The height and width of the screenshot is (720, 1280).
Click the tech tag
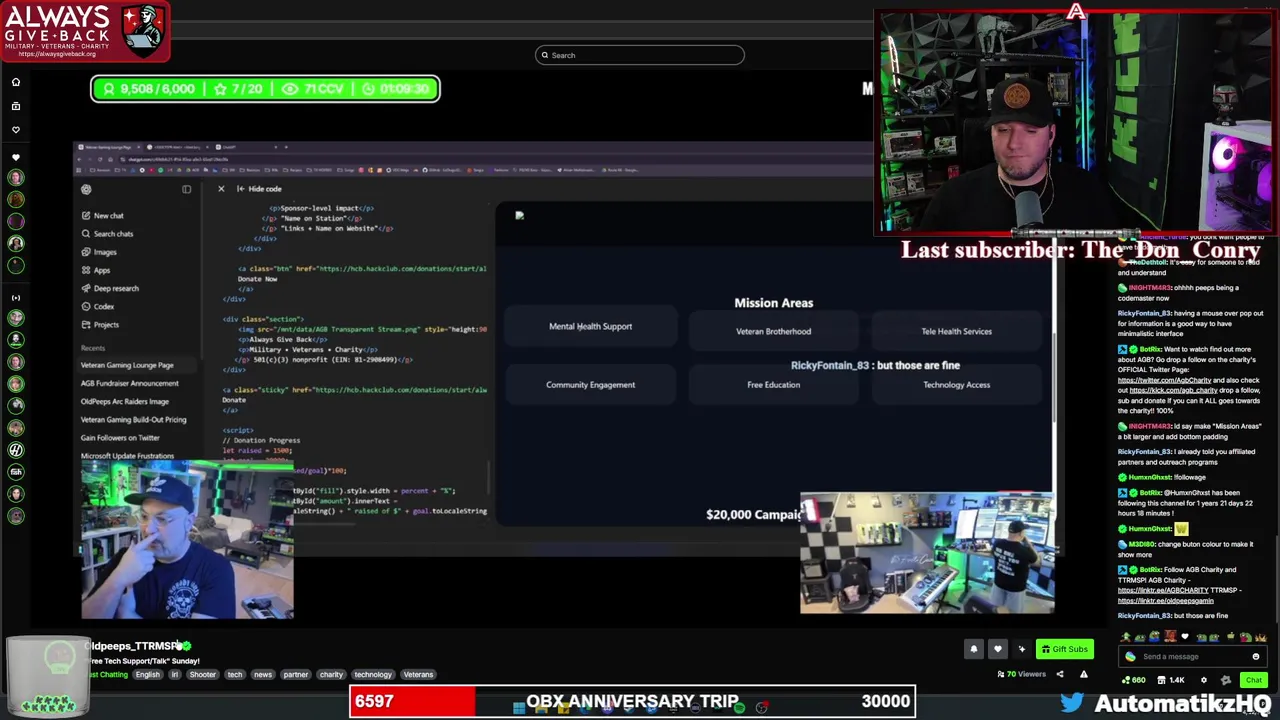tap(235, 675)
